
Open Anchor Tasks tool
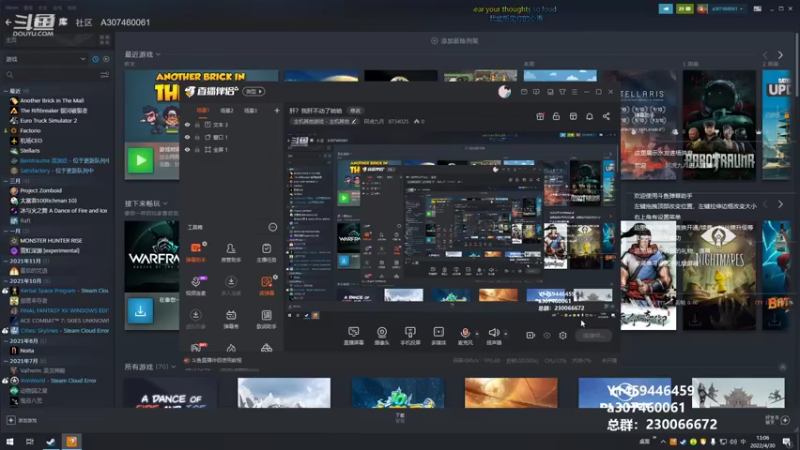(266, 252)
